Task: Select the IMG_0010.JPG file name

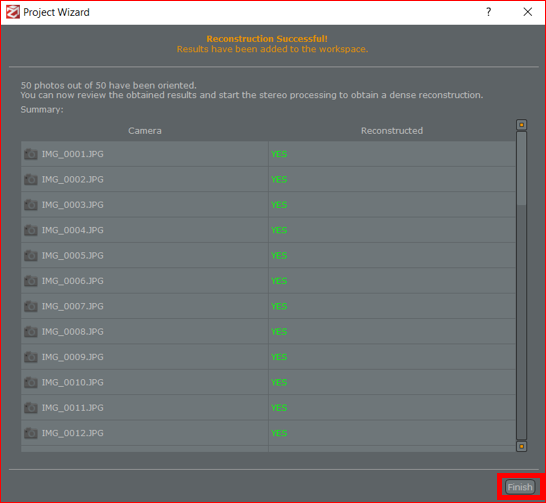Action: (x=72, y=383)
